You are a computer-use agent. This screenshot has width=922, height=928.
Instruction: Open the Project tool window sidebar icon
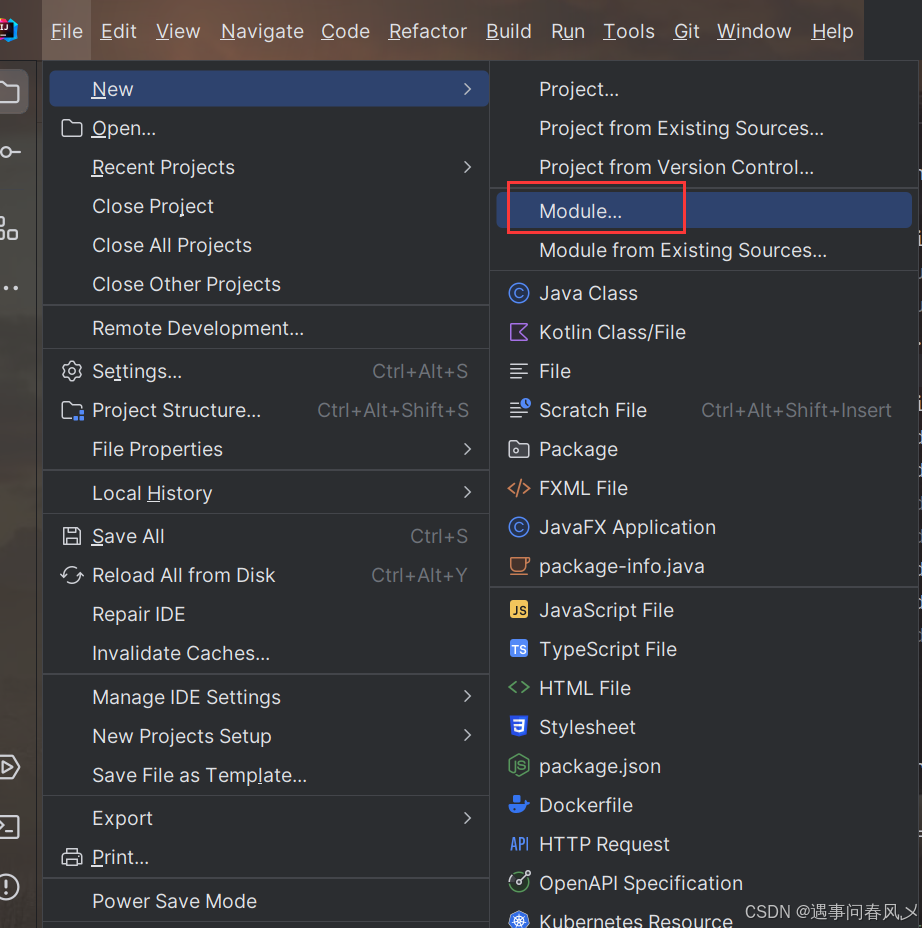click(9, 92)
